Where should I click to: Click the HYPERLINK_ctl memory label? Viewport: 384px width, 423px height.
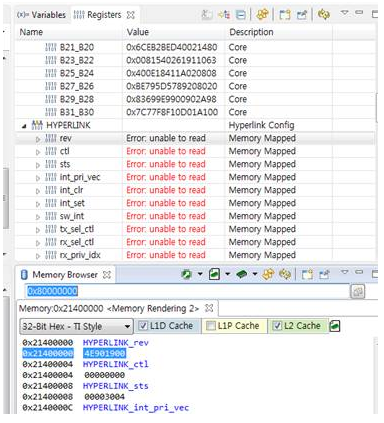pos(116,364)
